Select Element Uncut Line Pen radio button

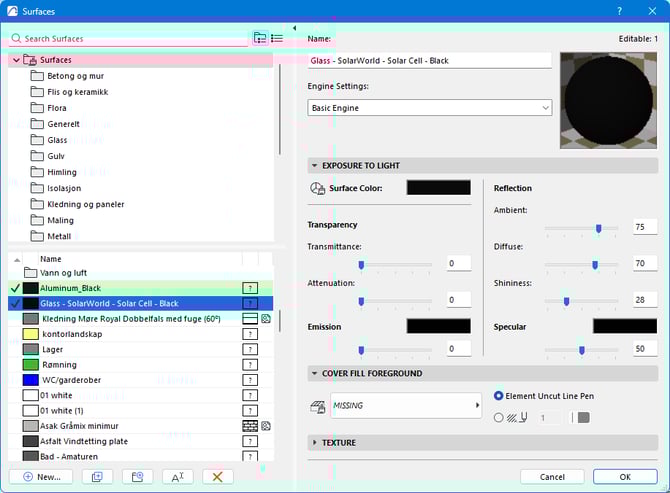499,396
